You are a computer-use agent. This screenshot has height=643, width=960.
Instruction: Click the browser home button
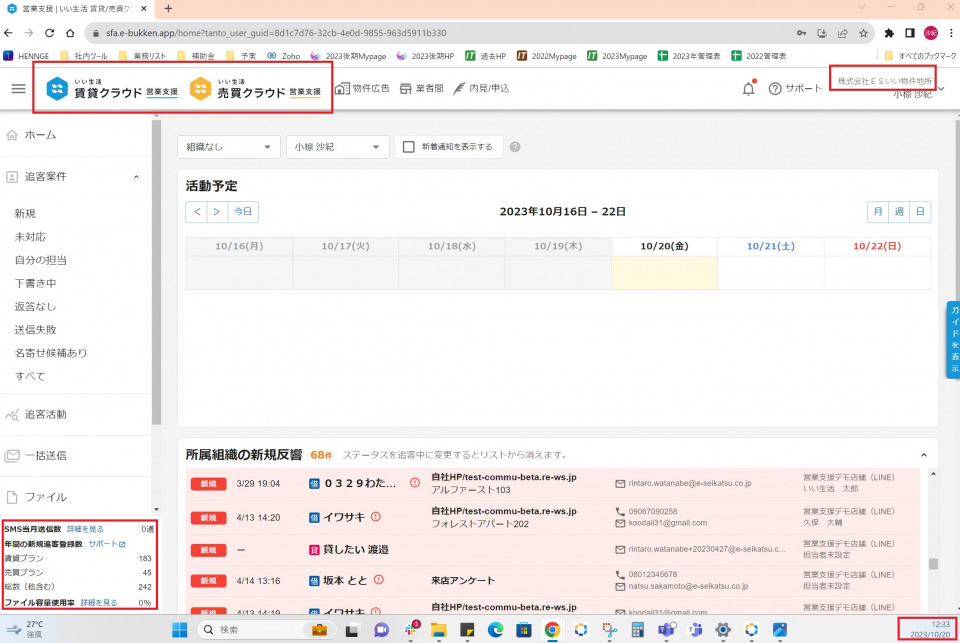click(70, 33)
